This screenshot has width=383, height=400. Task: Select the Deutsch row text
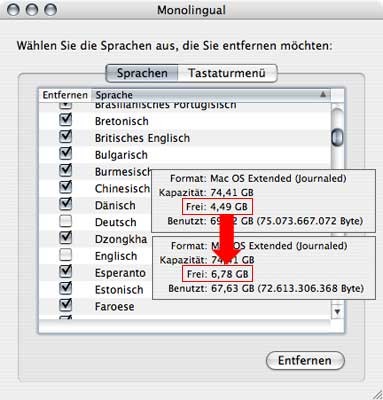tap(115, 222)
